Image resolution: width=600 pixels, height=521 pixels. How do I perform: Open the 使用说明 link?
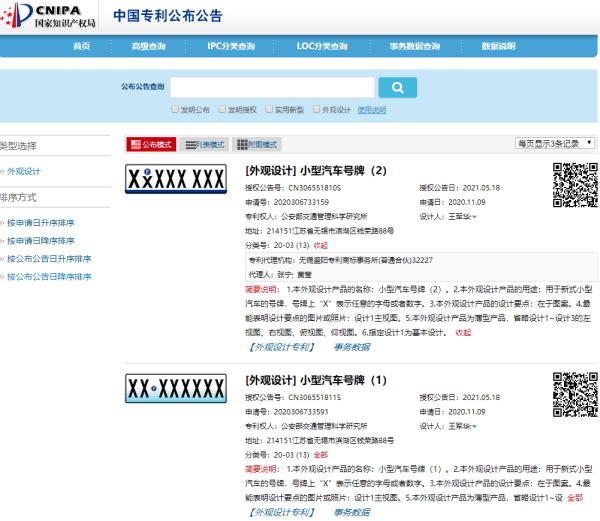372,110
